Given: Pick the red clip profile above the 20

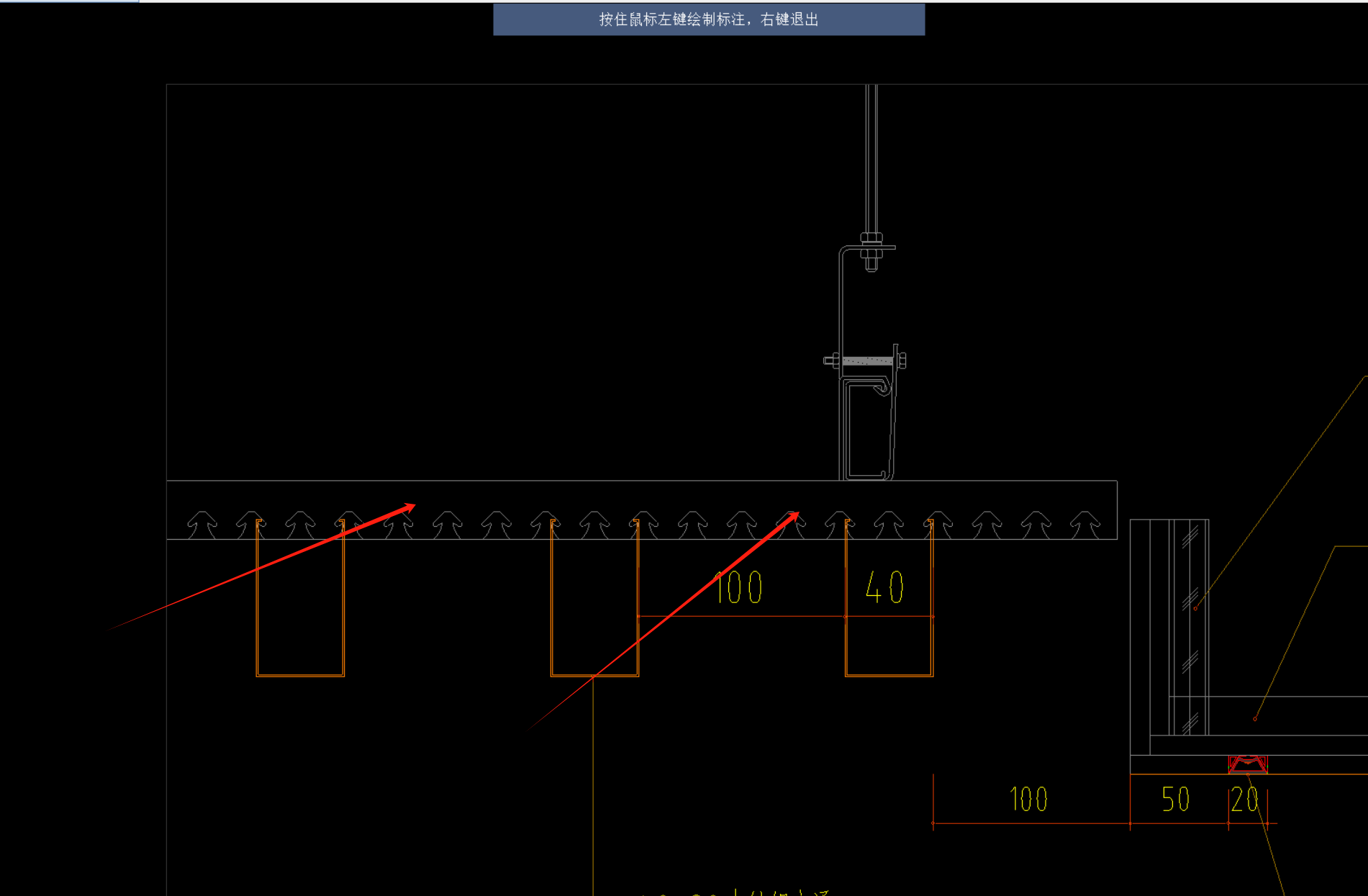Looking at the screenshot, I should 1248,764.
